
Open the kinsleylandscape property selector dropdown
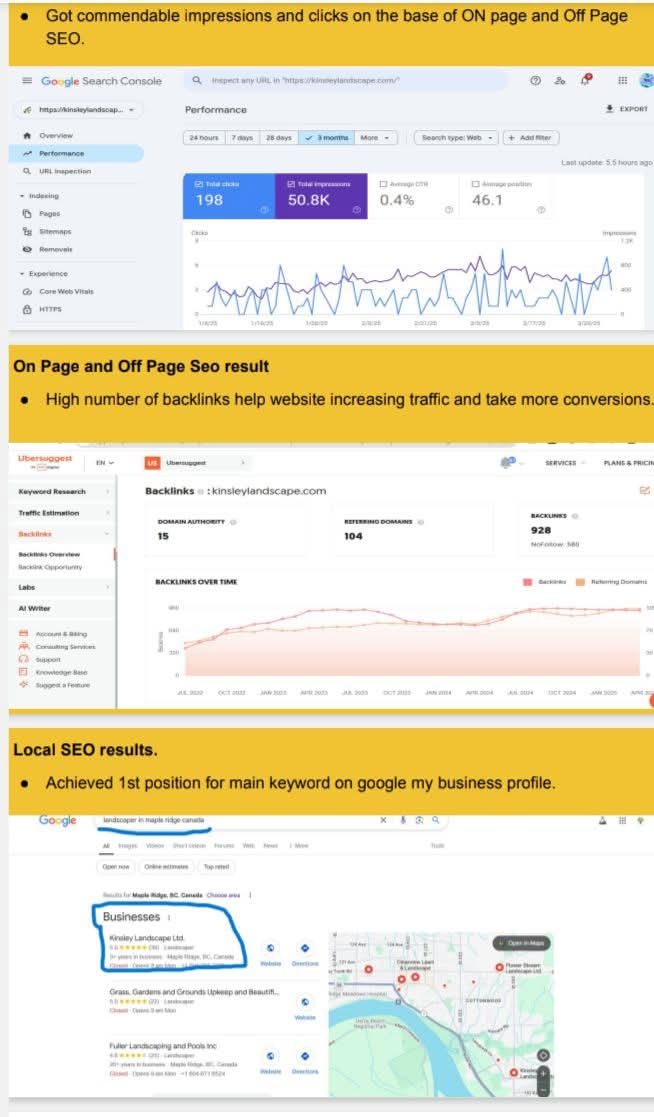pos(78,110)
